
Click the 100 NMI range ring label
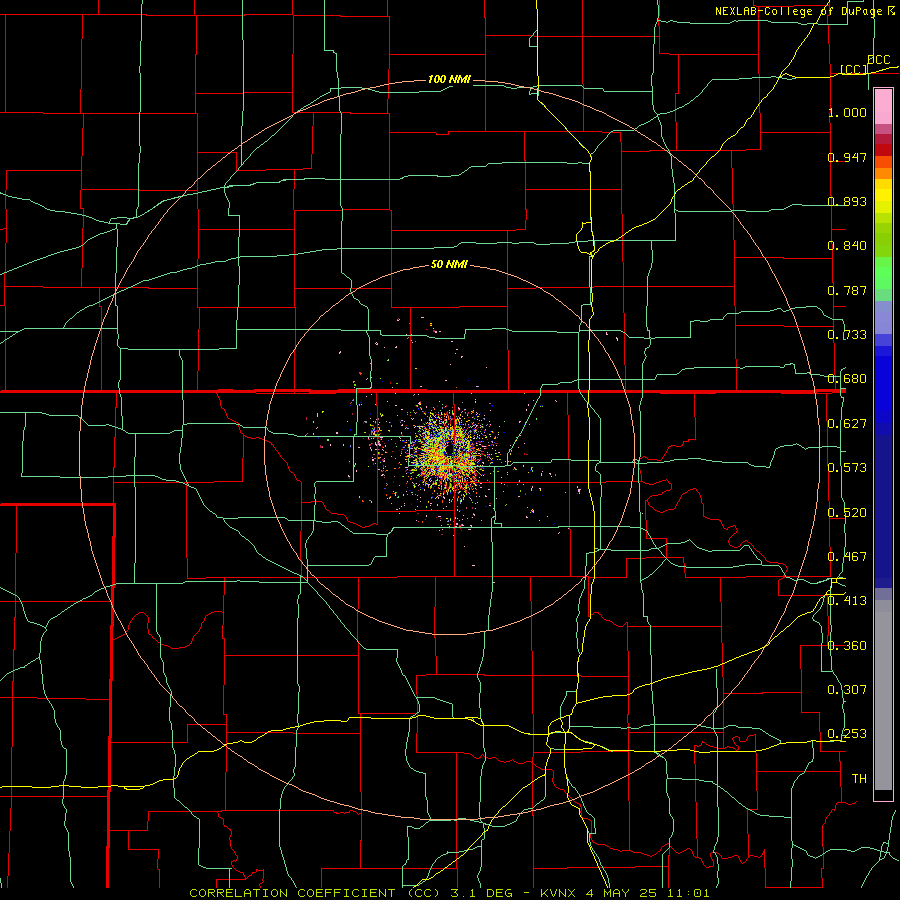point(449,79)
